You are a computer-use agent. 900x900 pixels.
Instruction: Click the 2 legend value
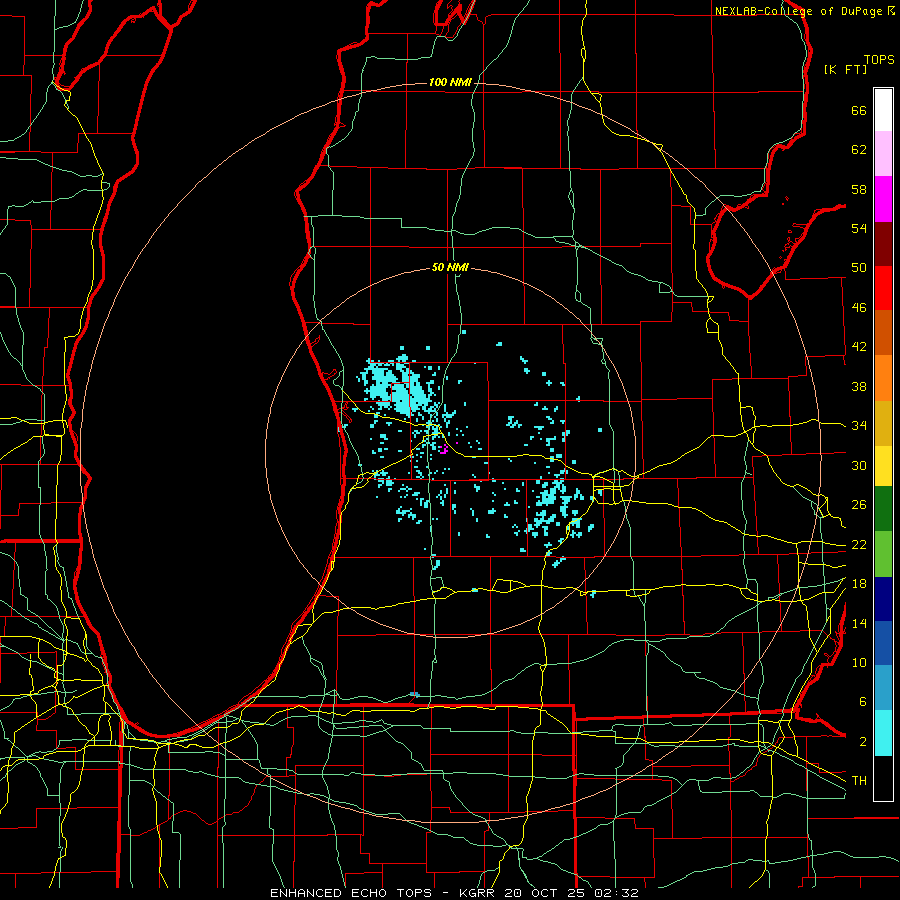point(863,742)
